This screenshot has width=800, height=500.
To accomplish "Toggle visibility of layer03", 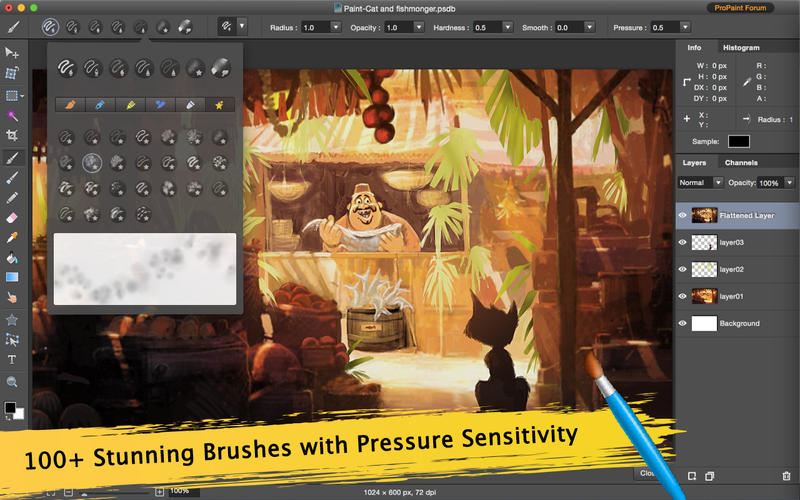I will pyautogui.click(x=683, y=242).
